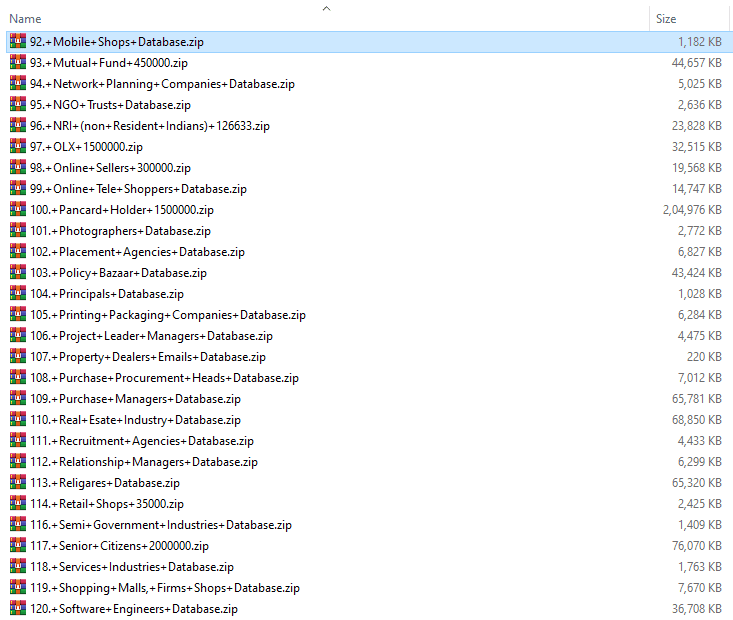This screenshot has width=733, height=620.
Task: Click the 23,828 KB size value
Action: coord(697,126)
